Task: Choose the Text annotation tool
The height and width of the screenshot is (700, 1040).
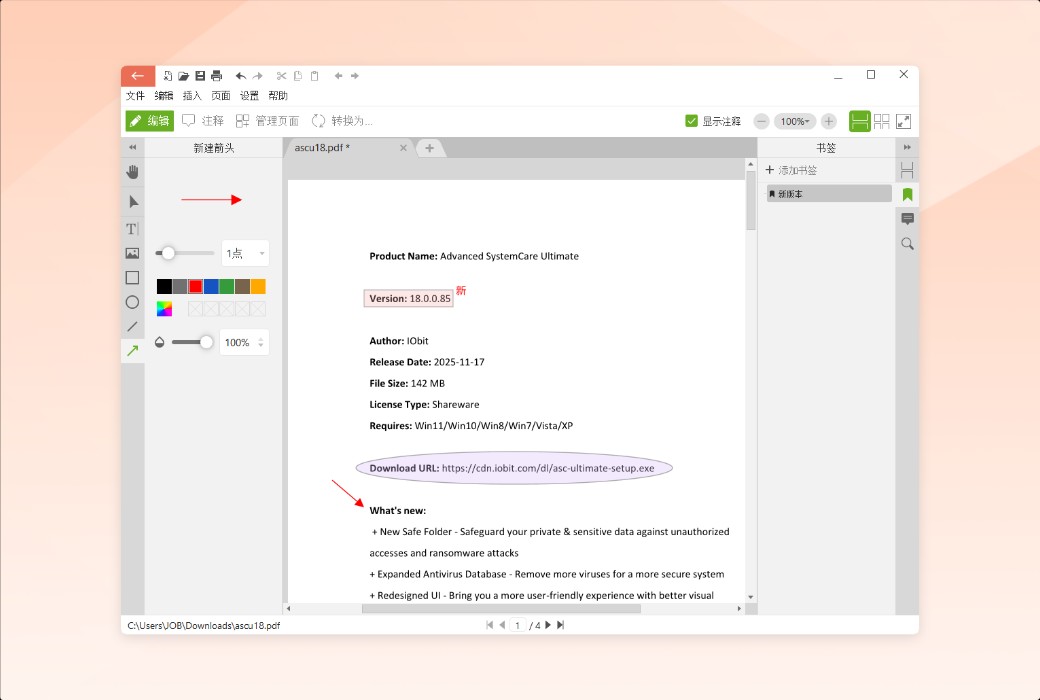Action: [131, 228]
